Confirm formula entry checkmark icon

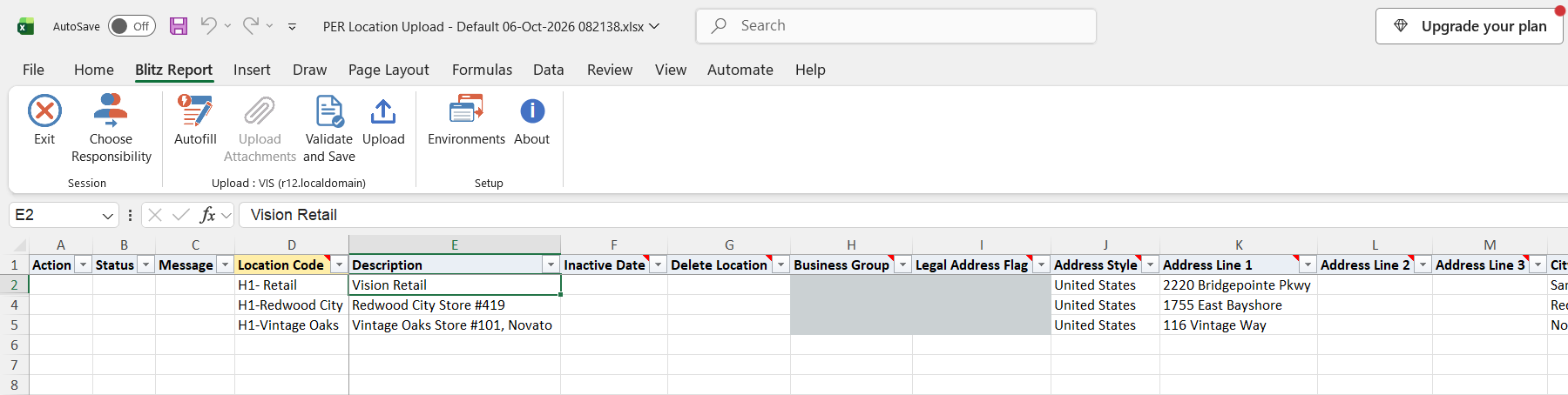tap(181, 215)
